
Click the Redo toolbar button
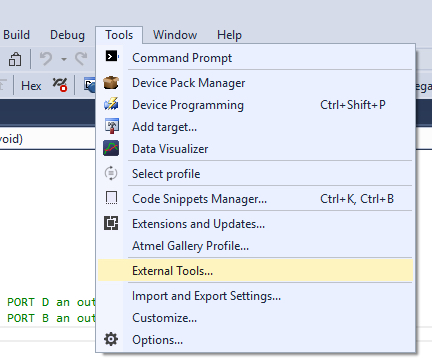coord(81,59)
